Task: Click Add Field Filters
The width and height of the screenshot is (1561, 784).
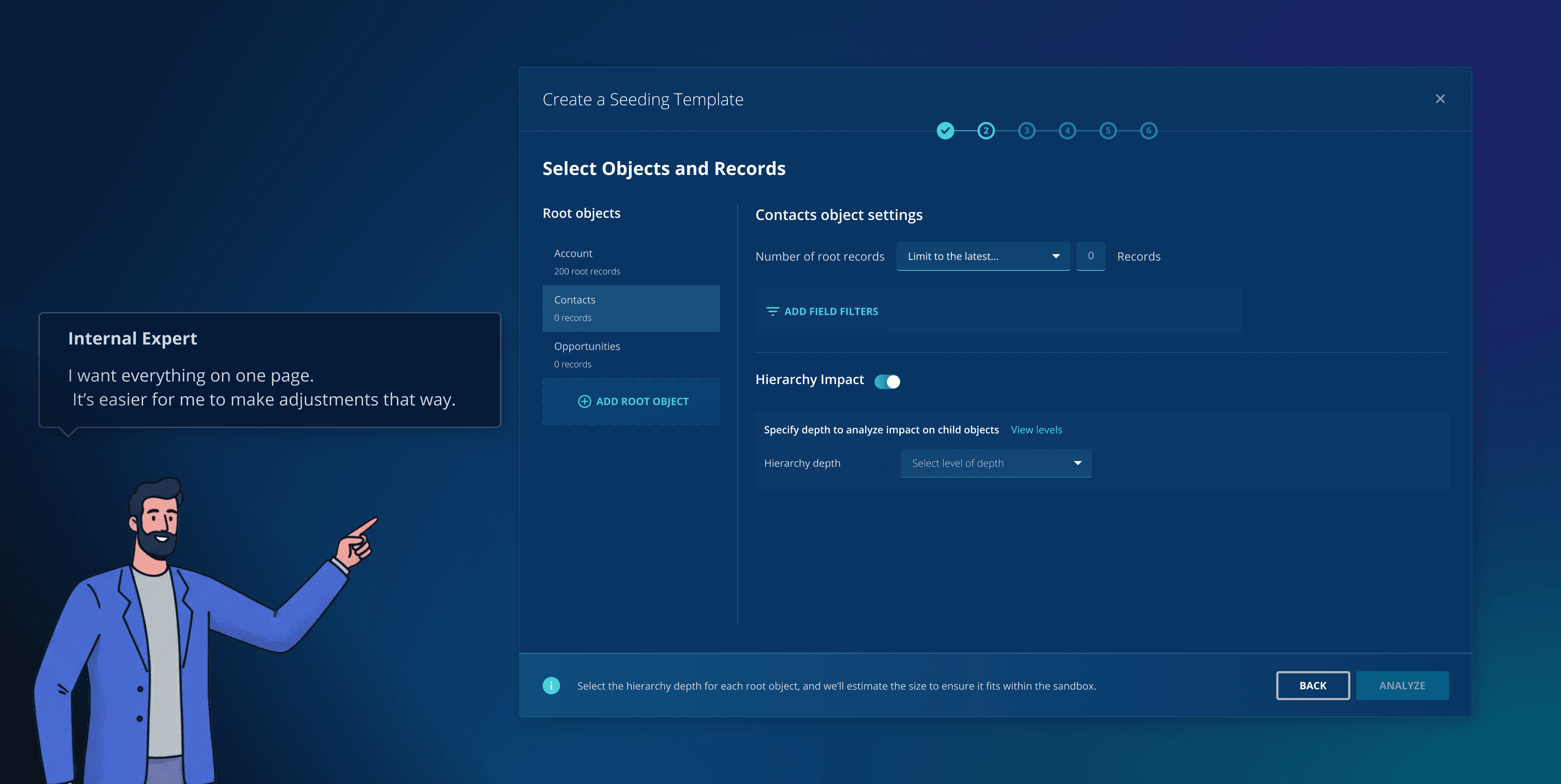Action: [x=822, y=311]
